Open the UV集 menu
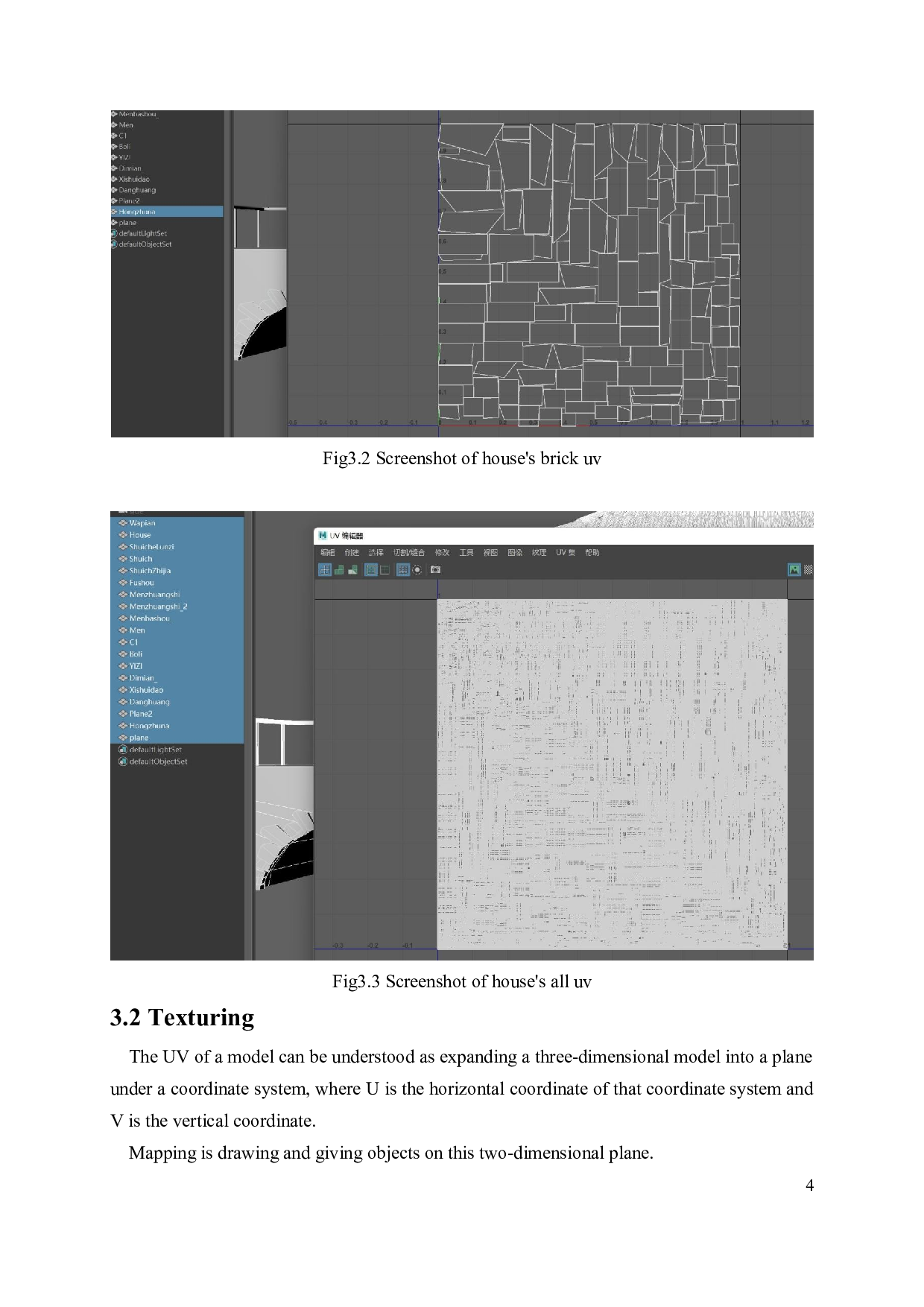 click(x=566, y=553)
